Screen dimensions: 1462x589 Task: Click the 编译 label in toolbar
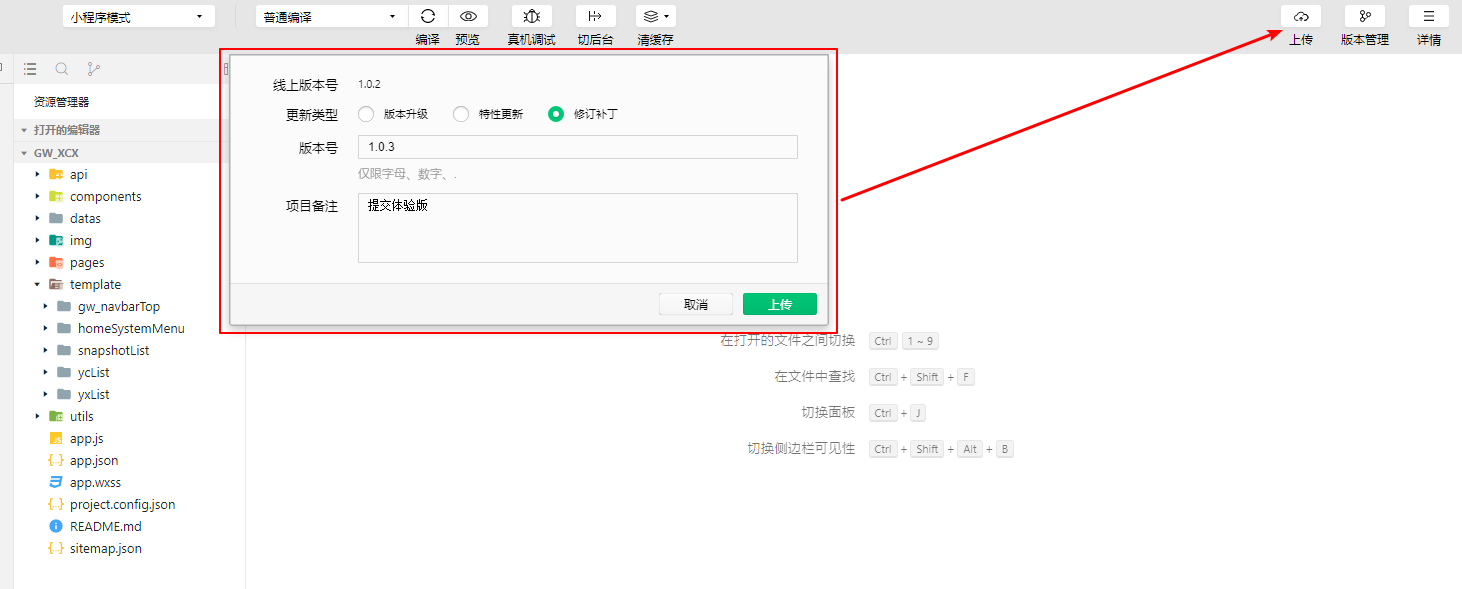point(428,40)
